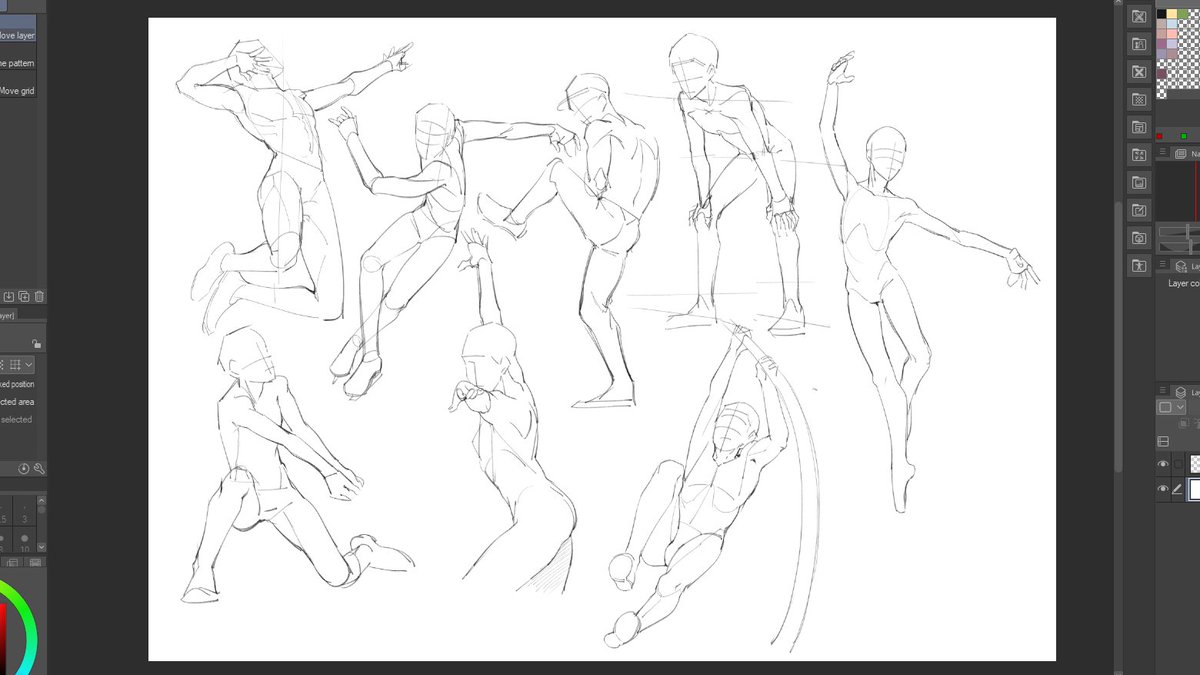Click the red indicator in navigator header
Screen dimensions: 1200x675
1159,136
